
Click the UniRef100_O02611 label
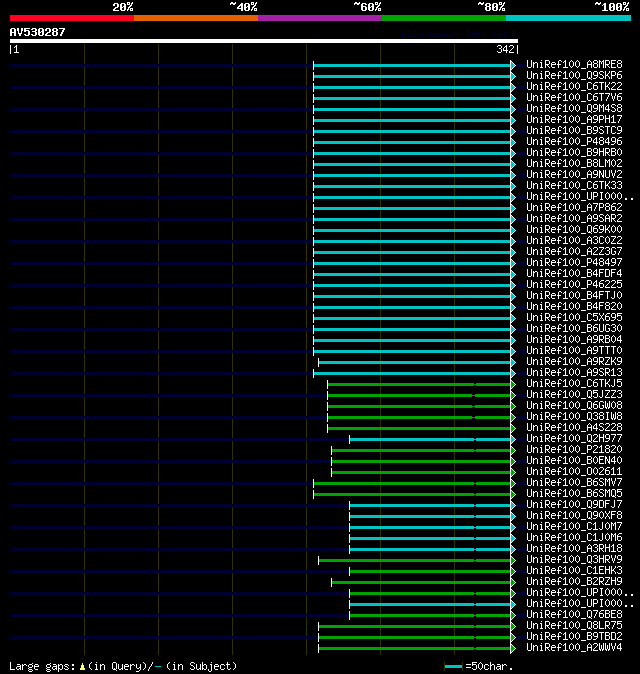coord(574,472)
